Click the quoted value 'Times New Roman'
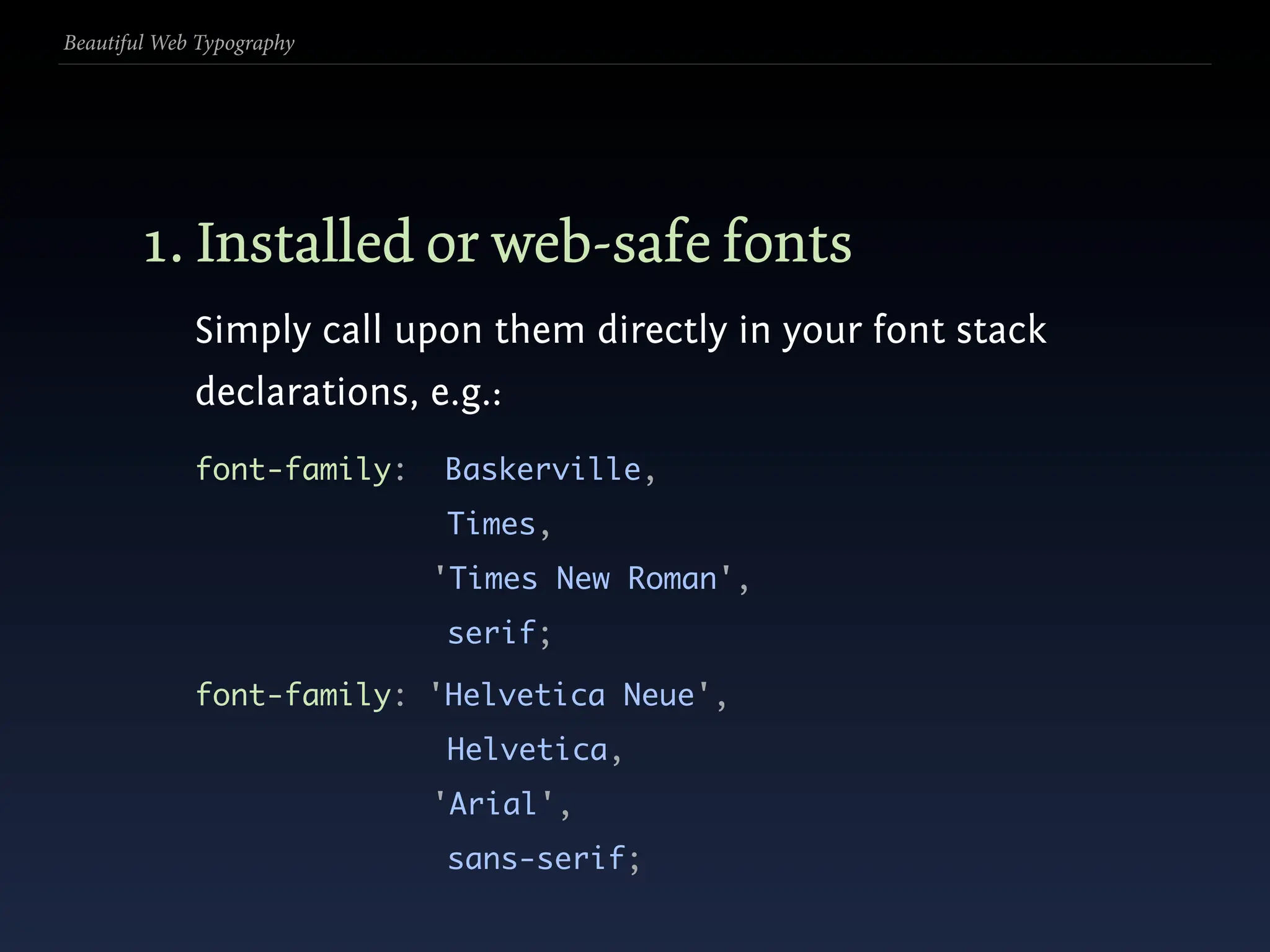Screen dimensions: 1270x952 click(x=592, y=579)
